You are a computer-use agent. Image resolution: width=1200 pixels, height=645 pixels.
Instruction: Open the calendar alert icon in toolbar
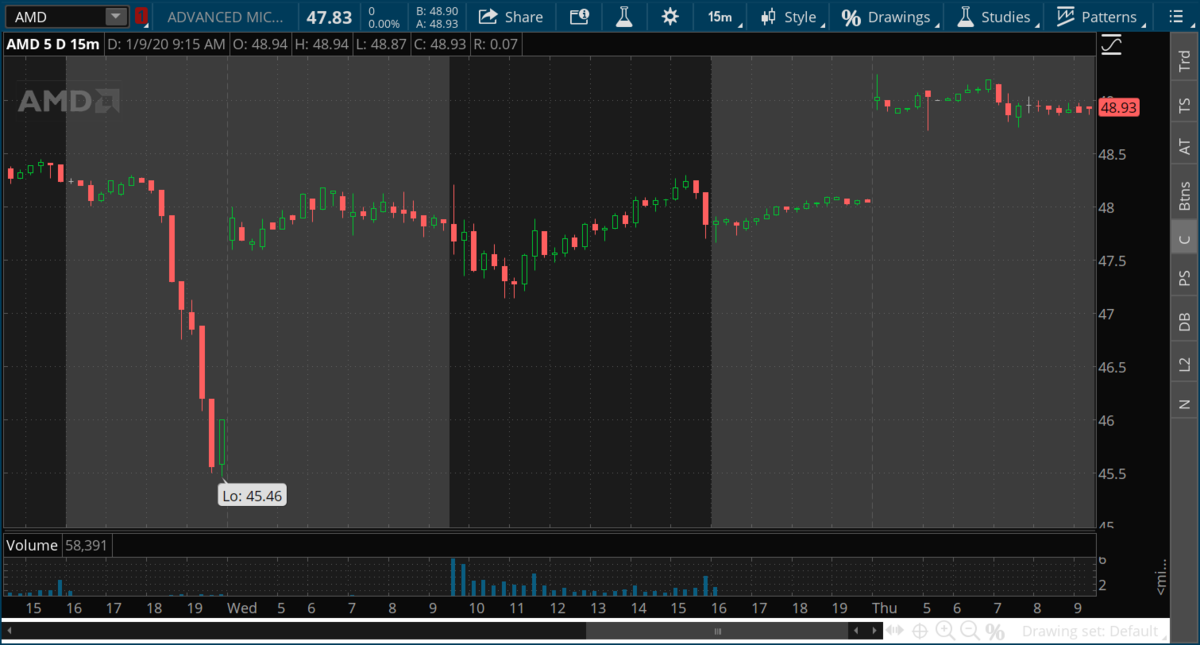tap(579, 16)
